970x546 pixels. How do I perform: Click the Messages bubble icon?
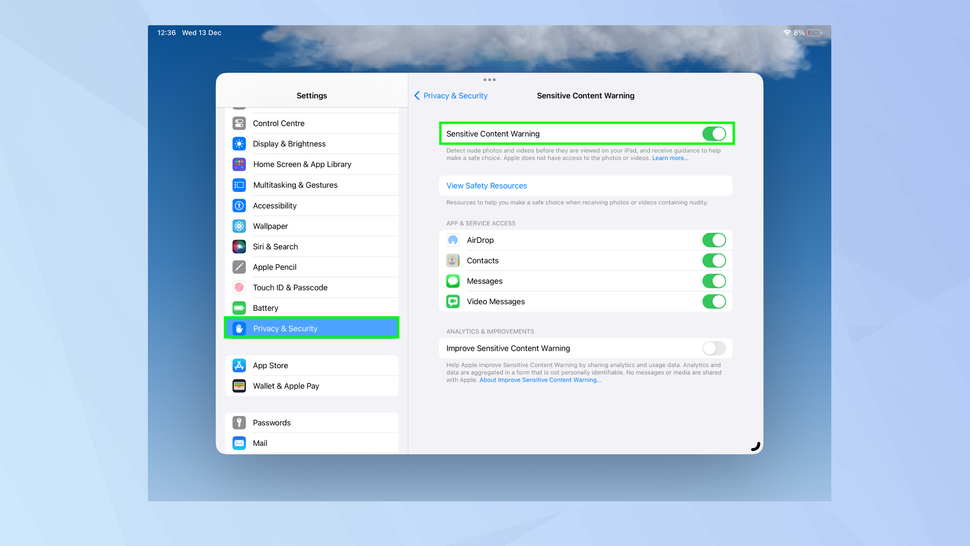pos(453,281)
